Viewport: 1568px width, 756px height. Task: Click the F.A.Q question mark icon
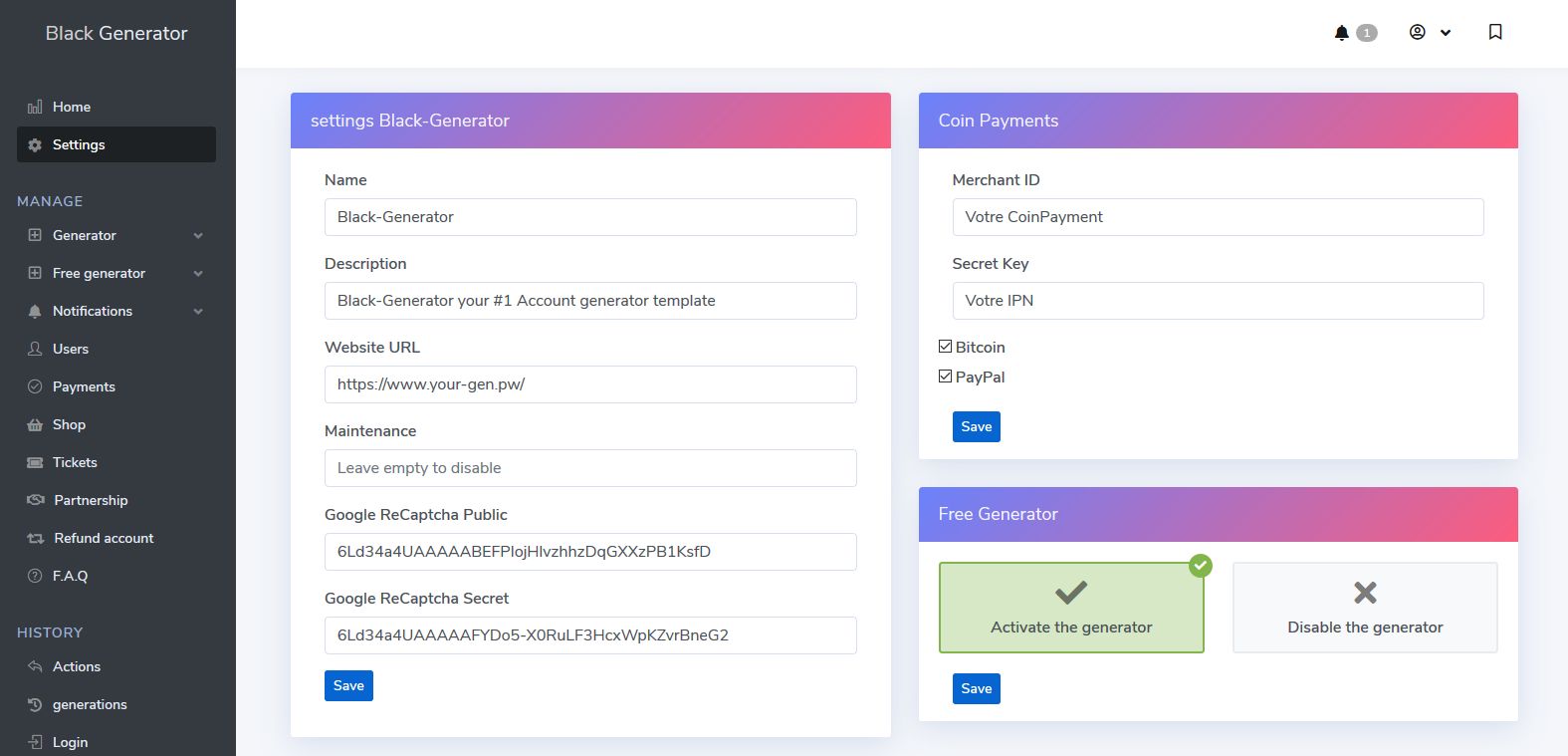tap(35, 576)
